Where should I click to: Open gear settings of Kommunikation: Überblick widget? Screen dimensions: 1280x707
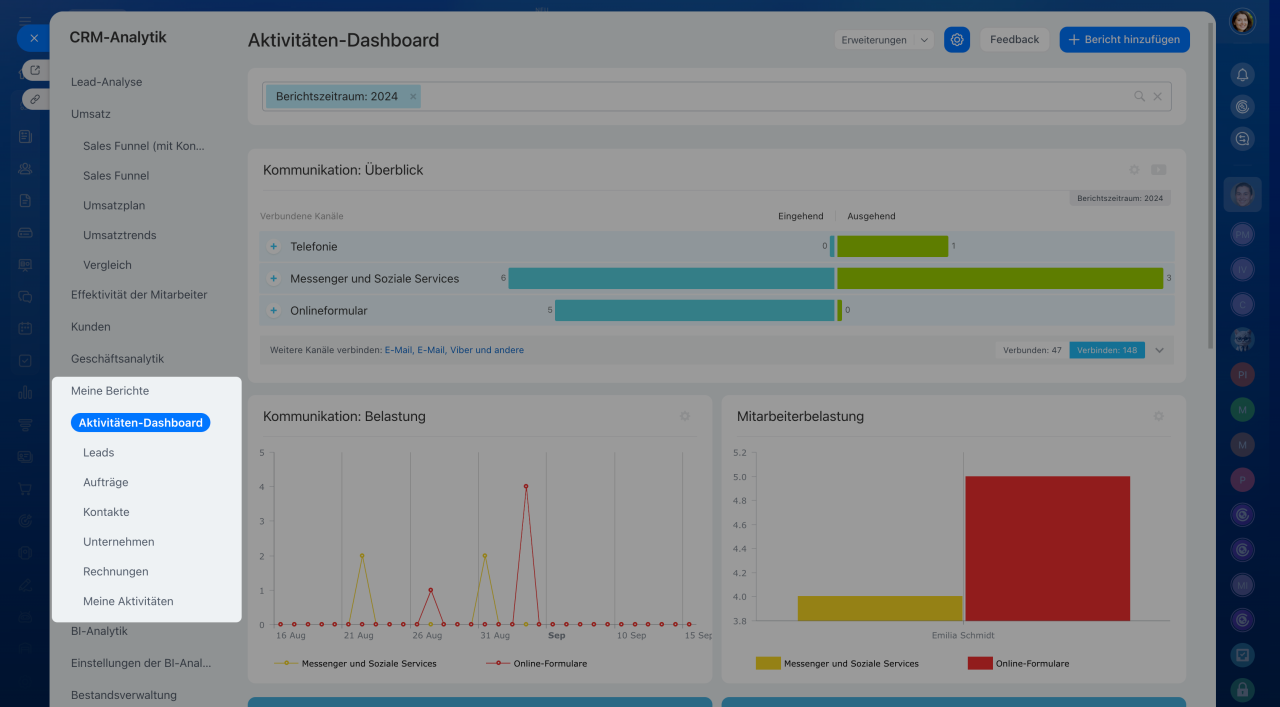tap(1134, 170)
